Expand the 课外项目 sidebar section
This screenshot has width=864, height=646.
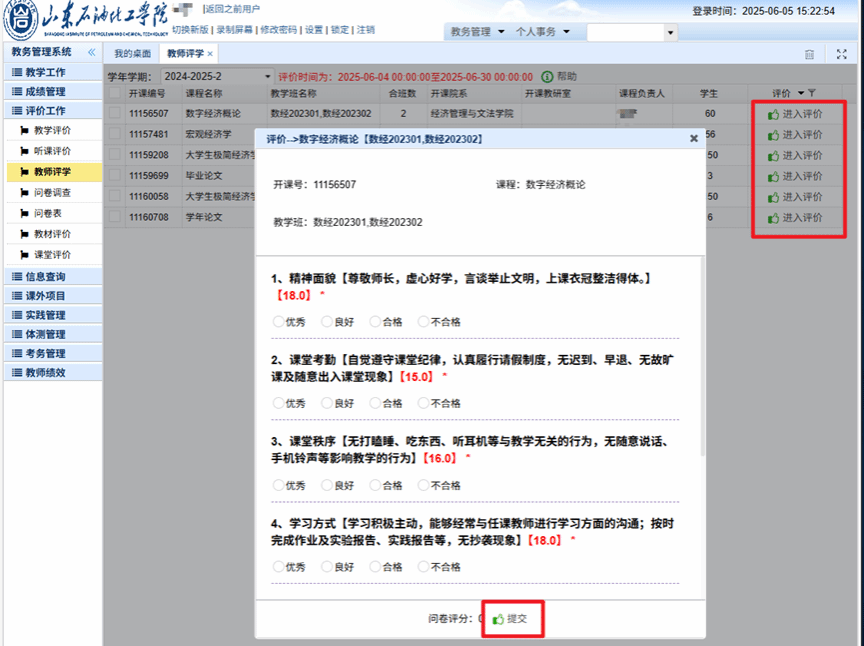pos(53,296)
